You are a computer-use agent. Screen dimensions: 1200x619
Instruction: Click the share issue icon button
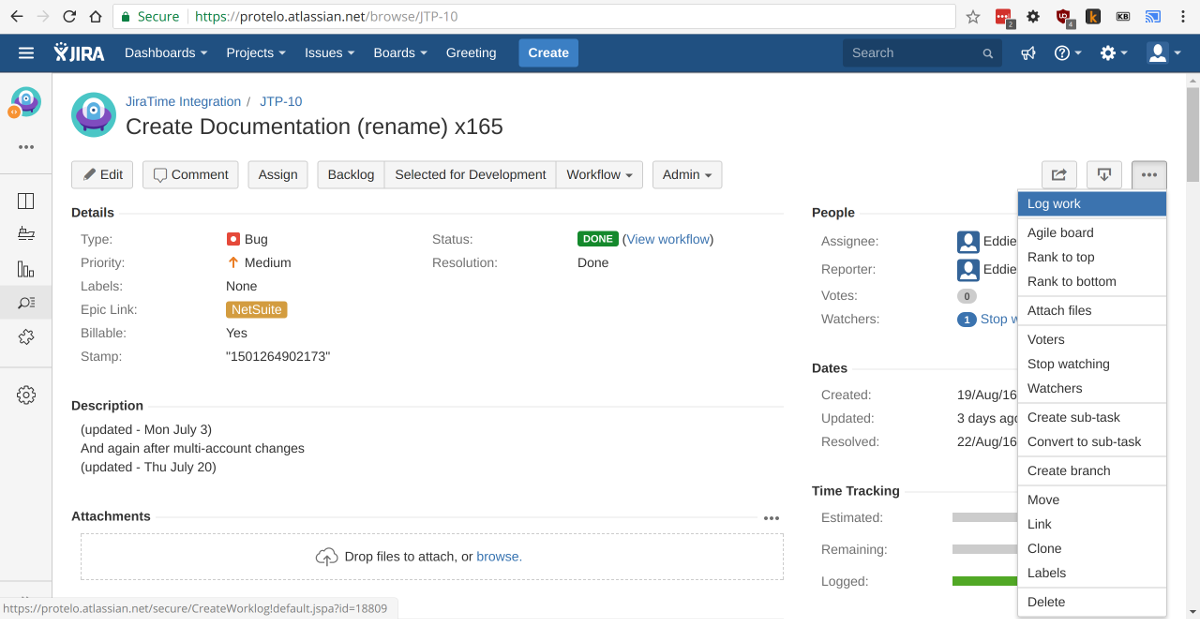[x=1058, y=175]
